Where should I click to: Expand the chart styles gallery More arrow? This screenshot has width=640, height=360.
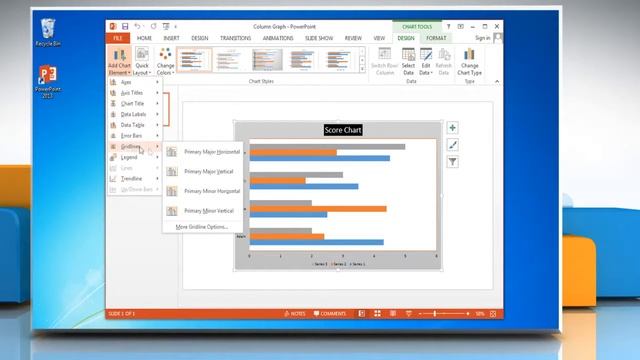point(362,69)
